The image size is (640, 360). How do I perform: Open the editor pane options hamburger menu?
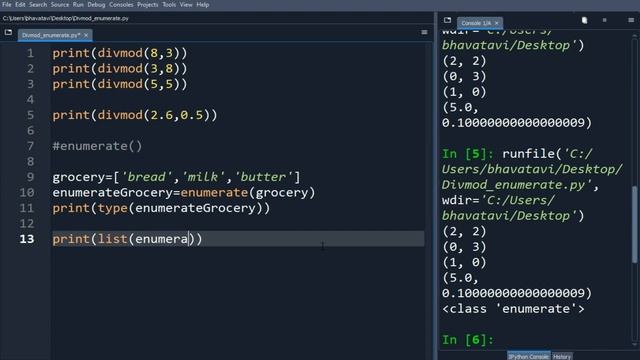coord(424,32)
